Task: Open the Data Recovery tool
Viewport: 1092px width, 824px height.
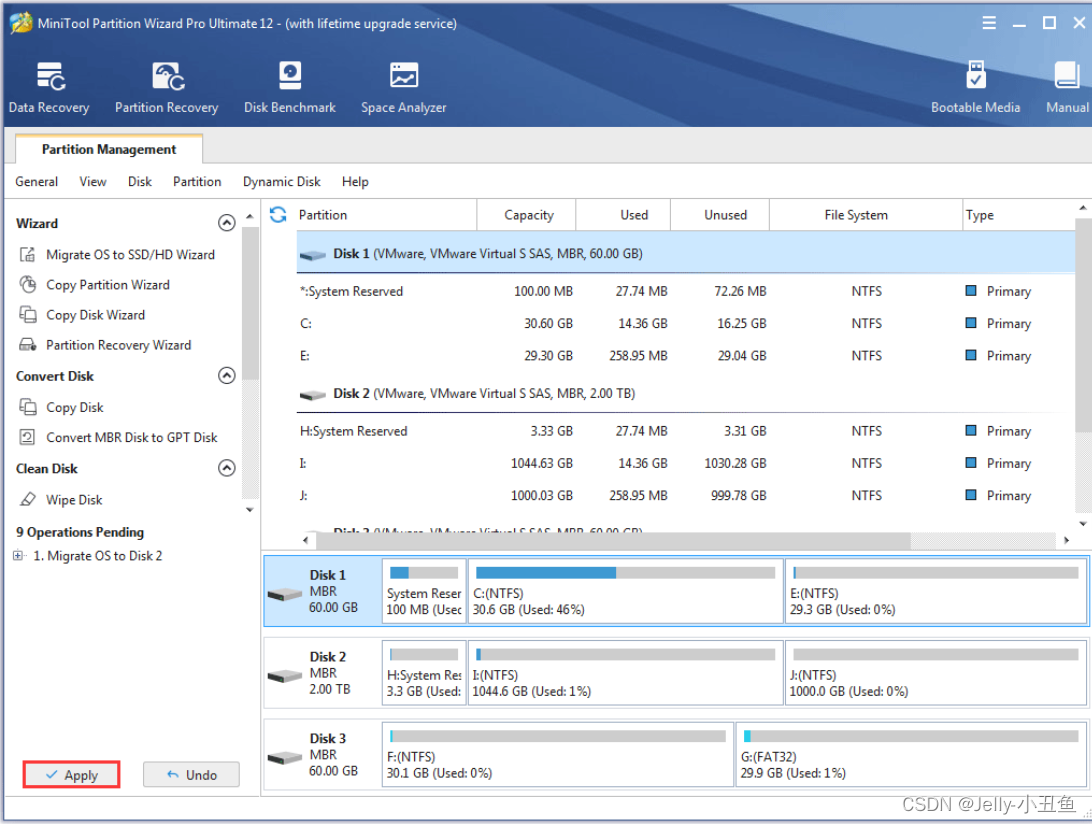Action: tap(48, 85)
